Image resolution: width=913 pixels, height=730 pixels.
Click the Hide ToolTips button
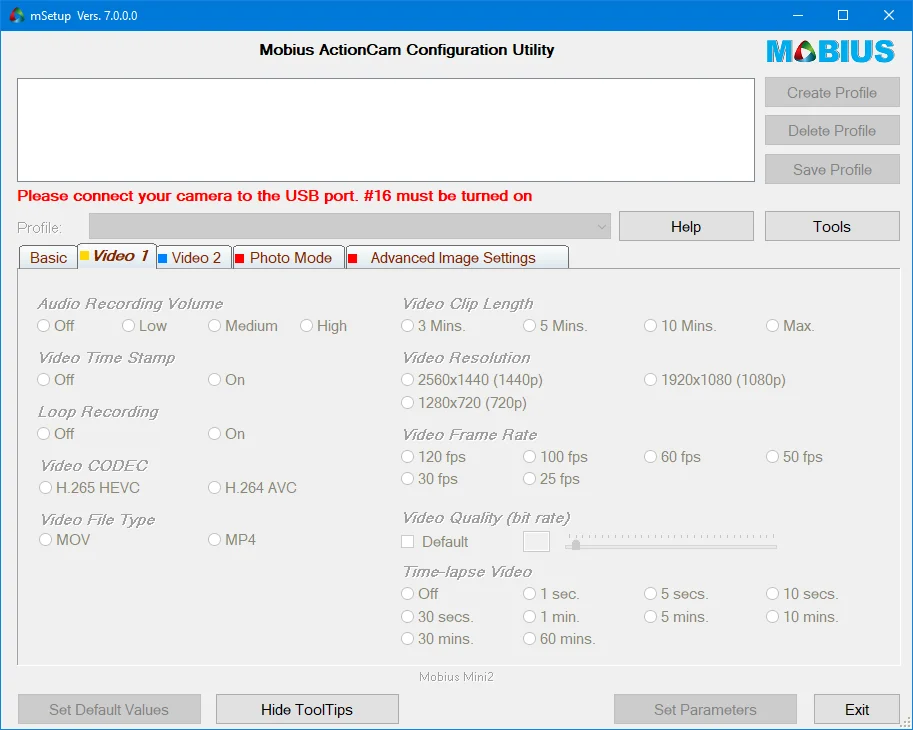click(x=307, y=710)
